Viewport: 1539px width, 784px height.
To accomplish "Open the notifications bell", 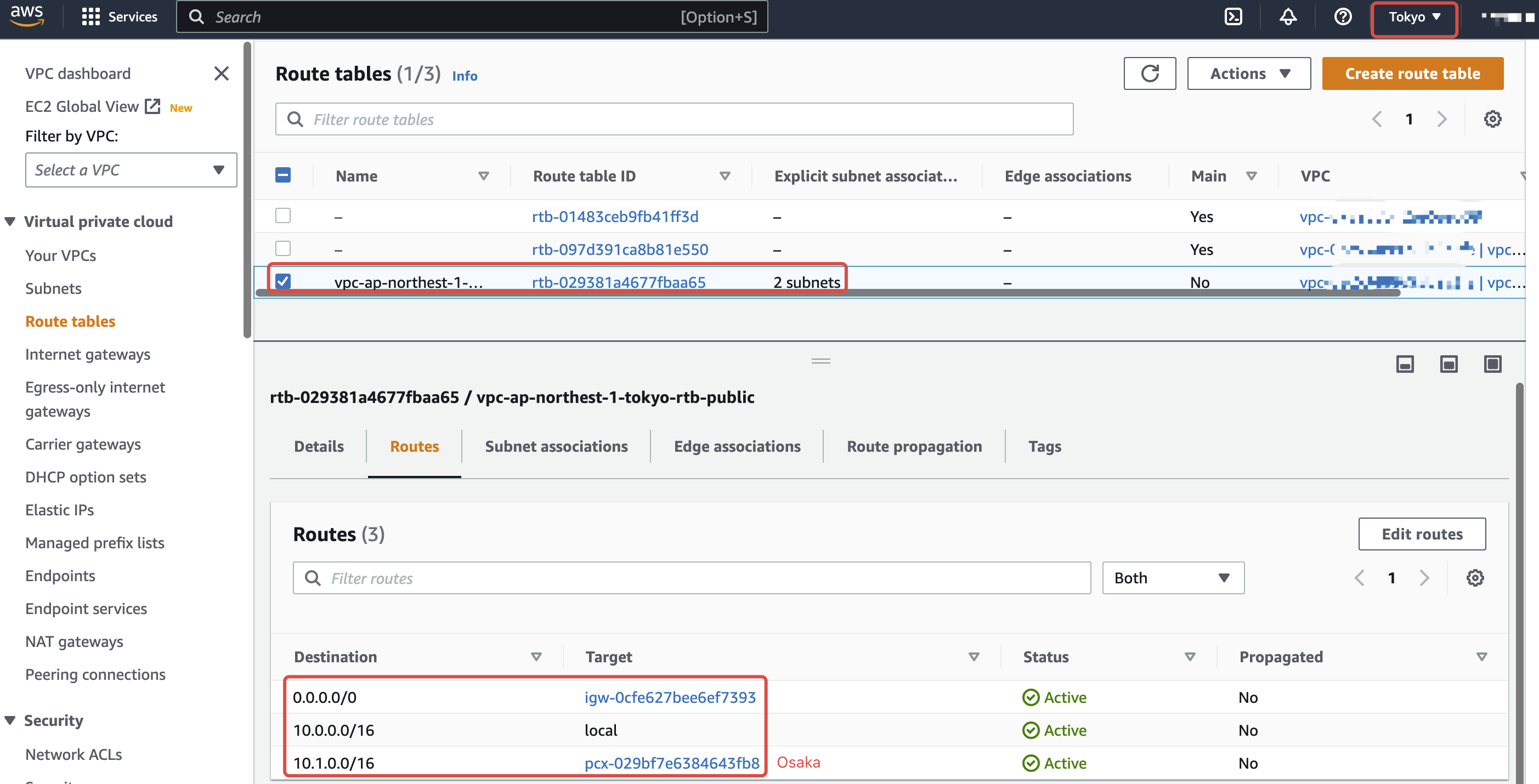I will pos(1287,16).
